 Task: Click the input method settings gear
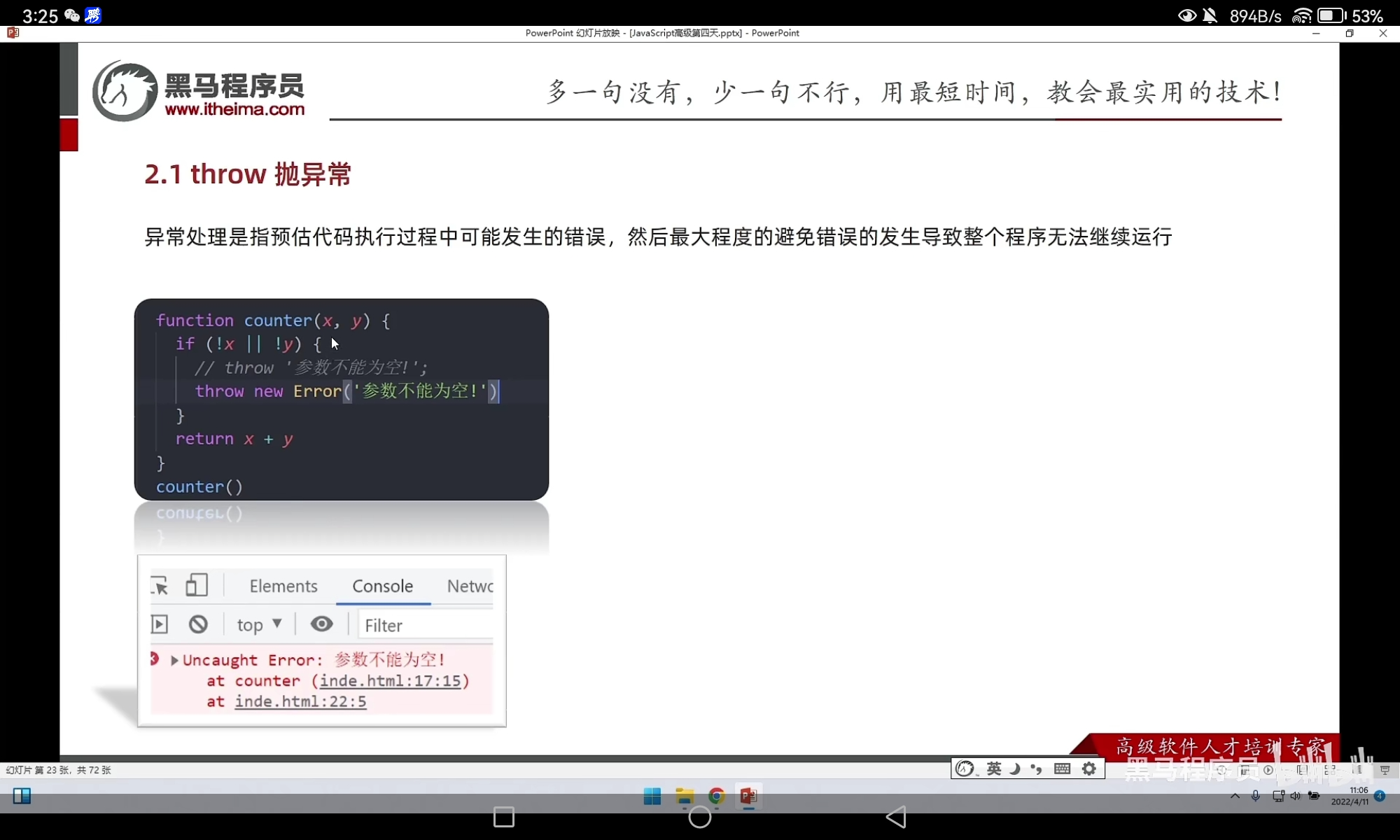click(x=1089, y=769)
